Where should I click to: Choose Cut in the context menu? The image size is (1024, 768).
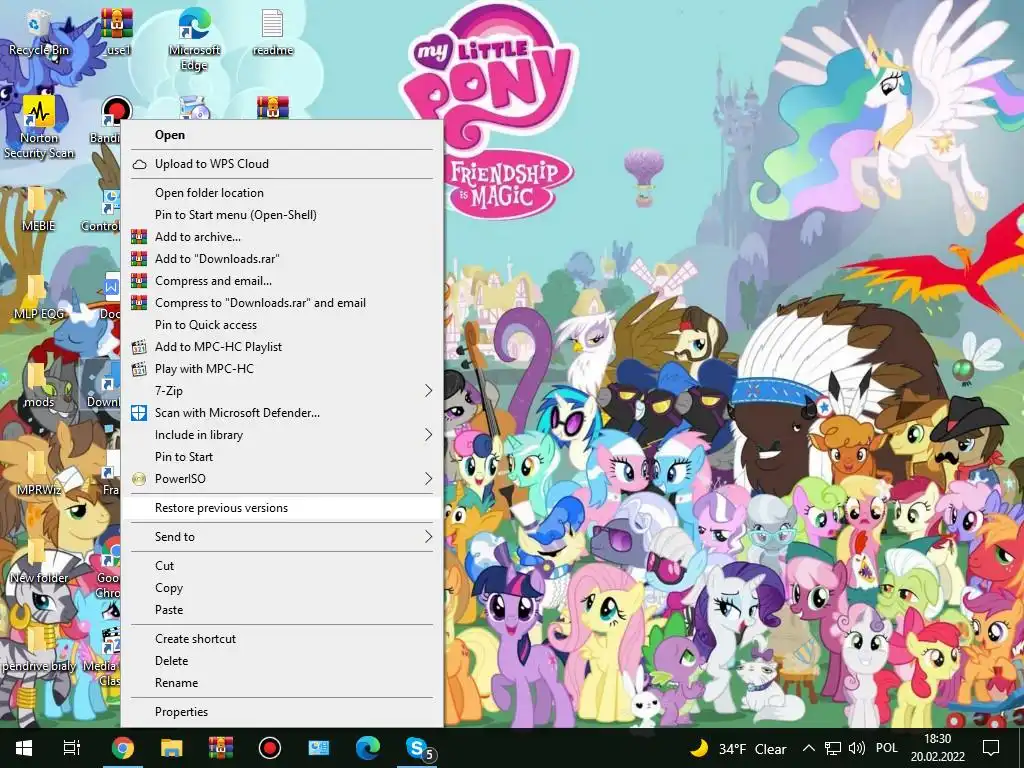[x=282, y=566]
